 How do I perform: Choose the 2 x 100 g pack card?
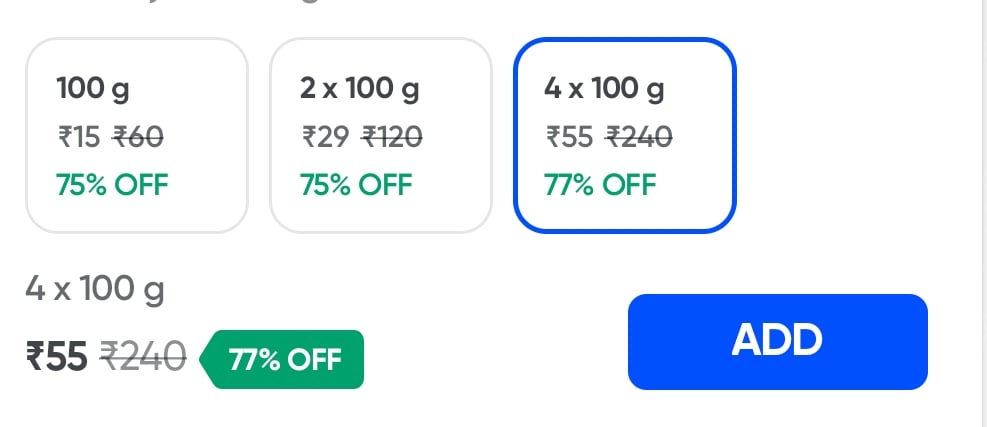coord(380,135)
